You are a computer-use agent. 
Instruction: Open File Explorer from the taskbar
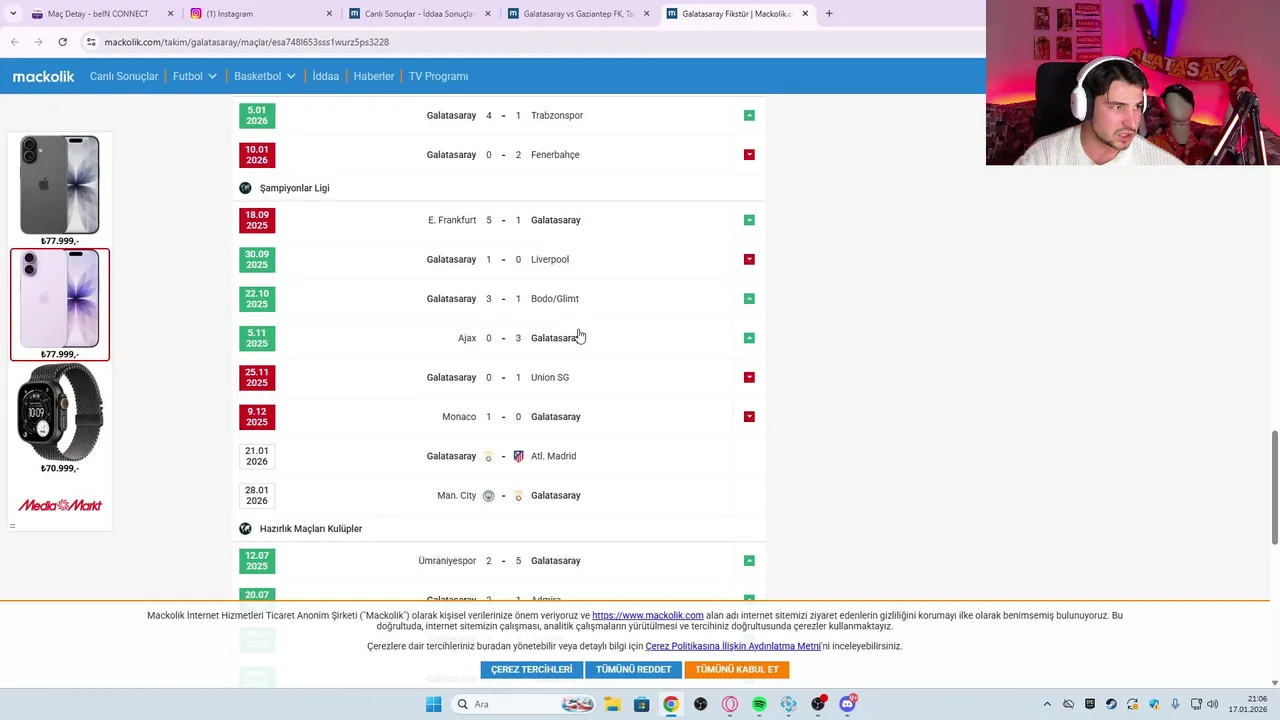pyautogui.click(x=612, y=704)
